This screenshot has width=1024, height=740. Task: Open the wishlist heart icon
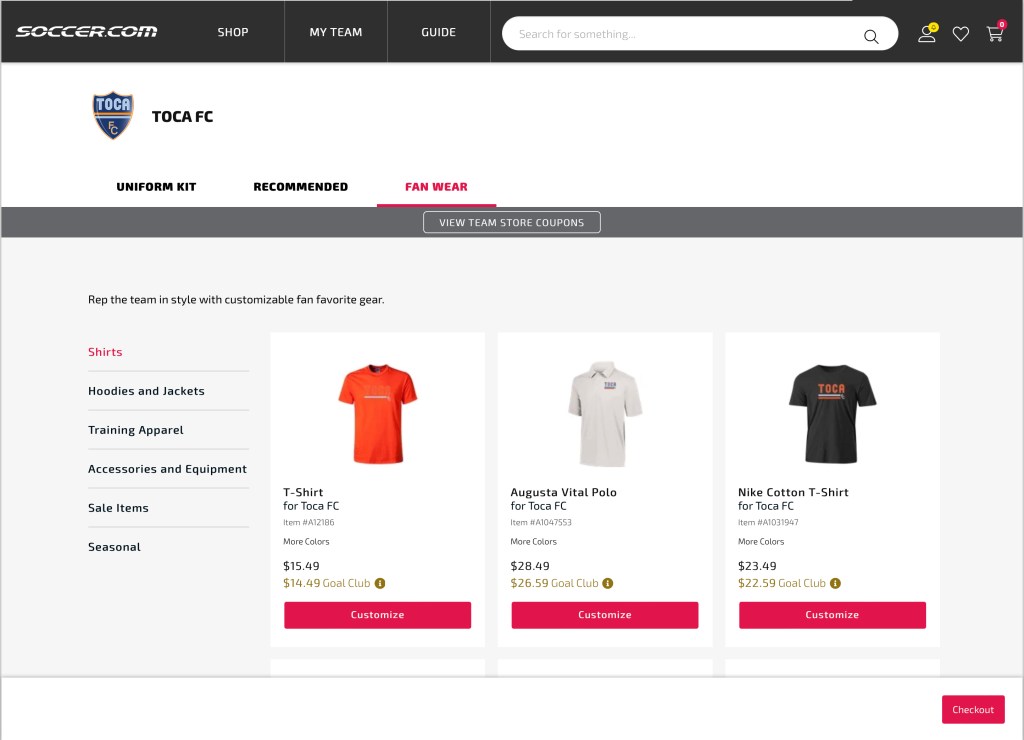(x=960, y=34)
